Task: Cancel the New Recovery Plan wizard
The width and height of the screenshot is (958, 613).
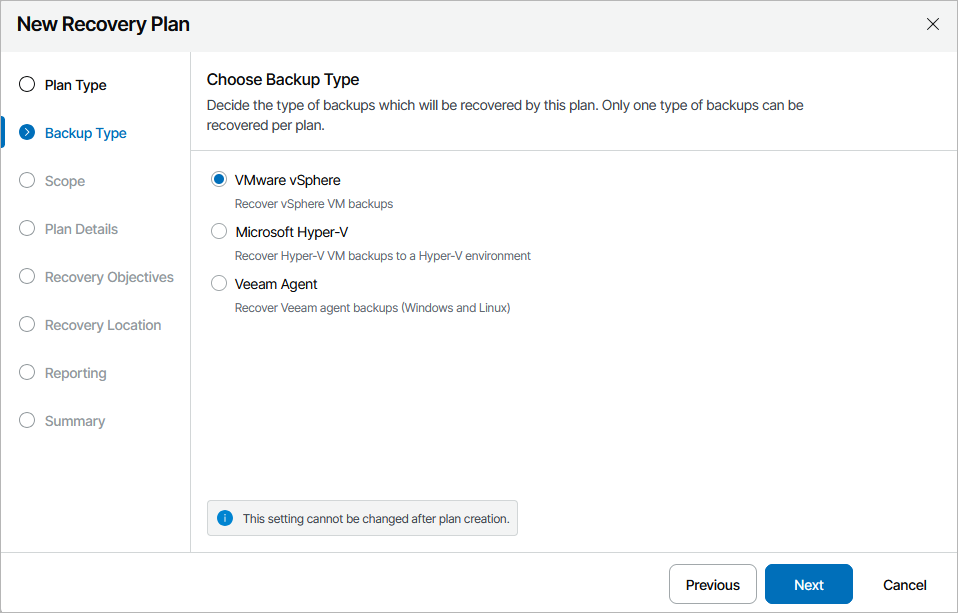Action: [903, 584]
